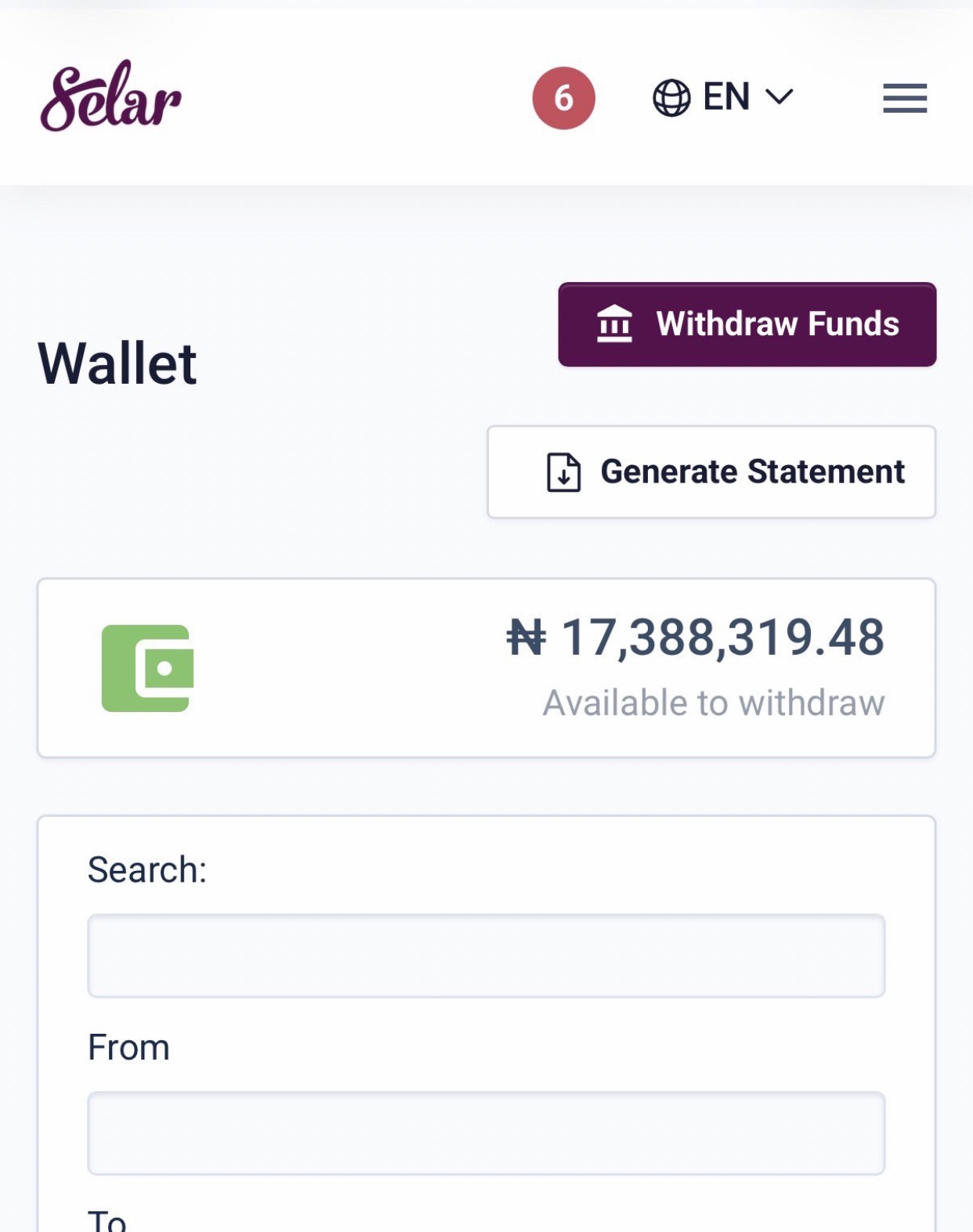Viewport: 973px width, 1232px height.
Task: Click the Withdraw Funds button
Action: (x=747, y=324)
